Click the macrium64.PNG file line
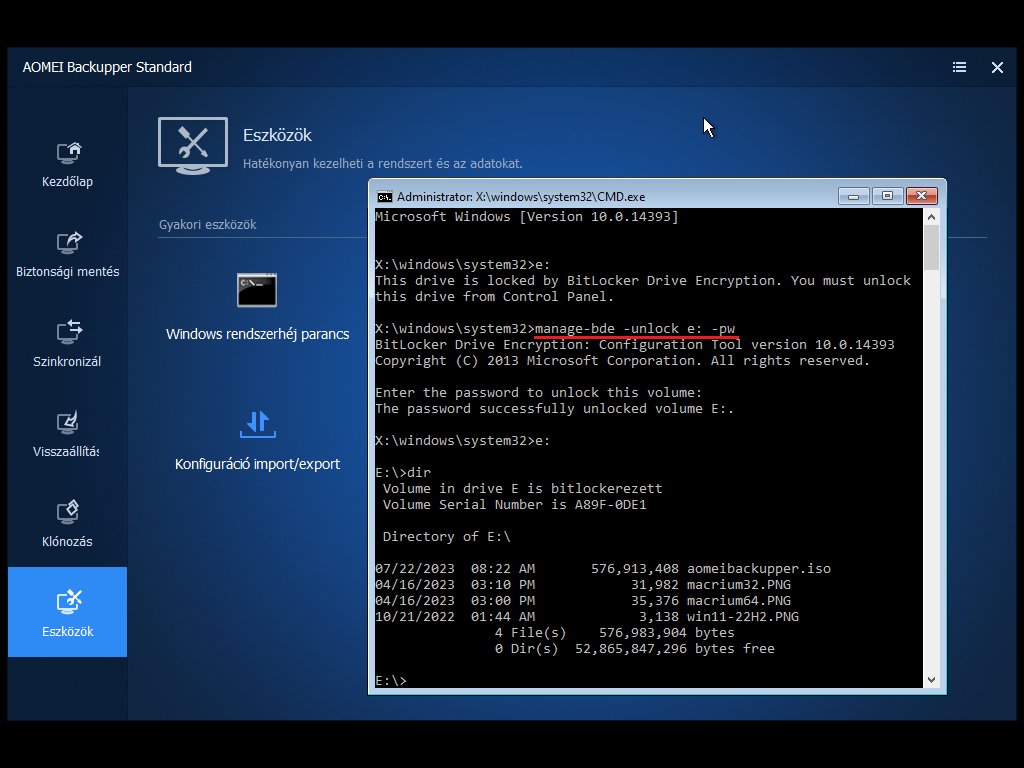This screenshot has height=768, width=1024. coord(583,601)
